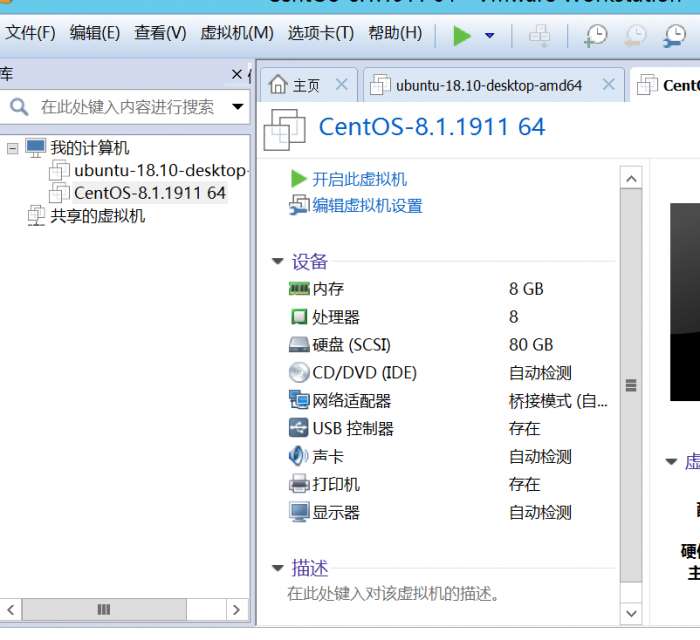Open the 文件(F) menu

(x=30, y=33)
